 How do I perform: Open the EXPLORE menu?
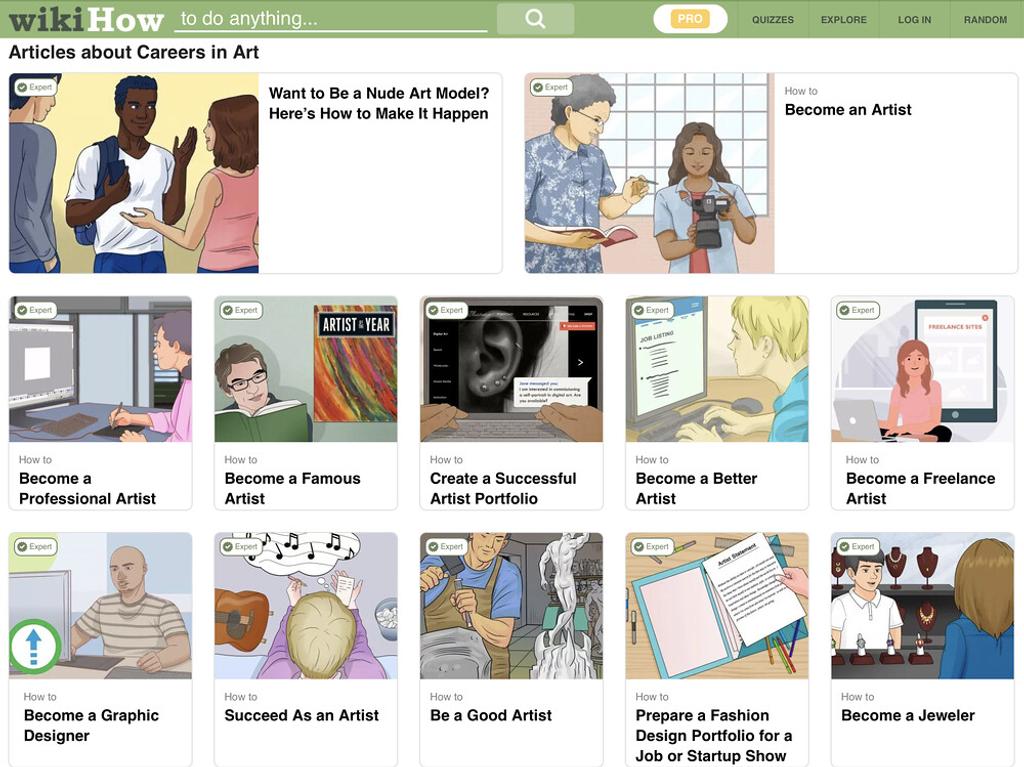coord(844,20)
